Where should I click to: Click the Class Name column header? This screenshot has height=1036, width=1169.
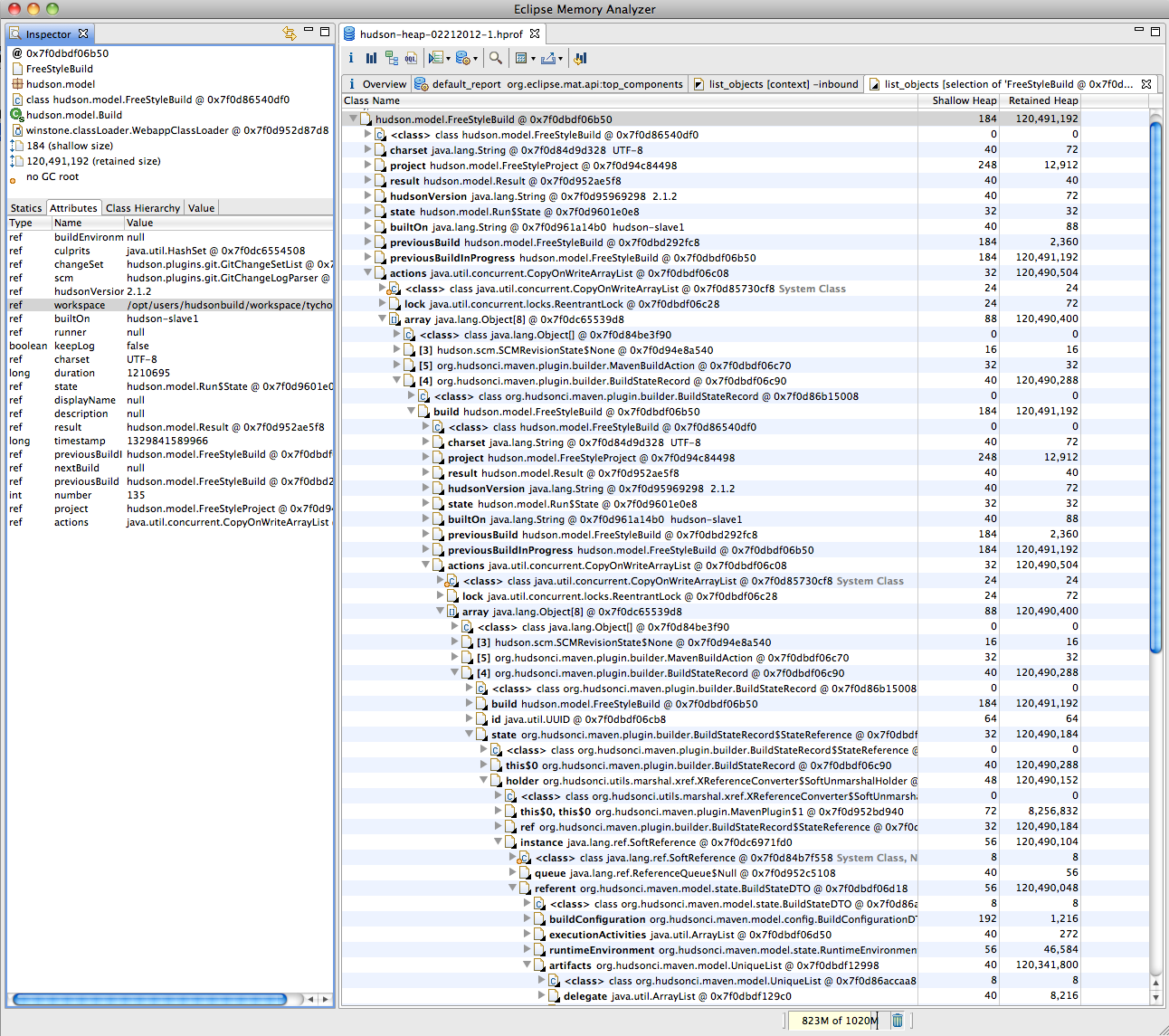[629, 100]
